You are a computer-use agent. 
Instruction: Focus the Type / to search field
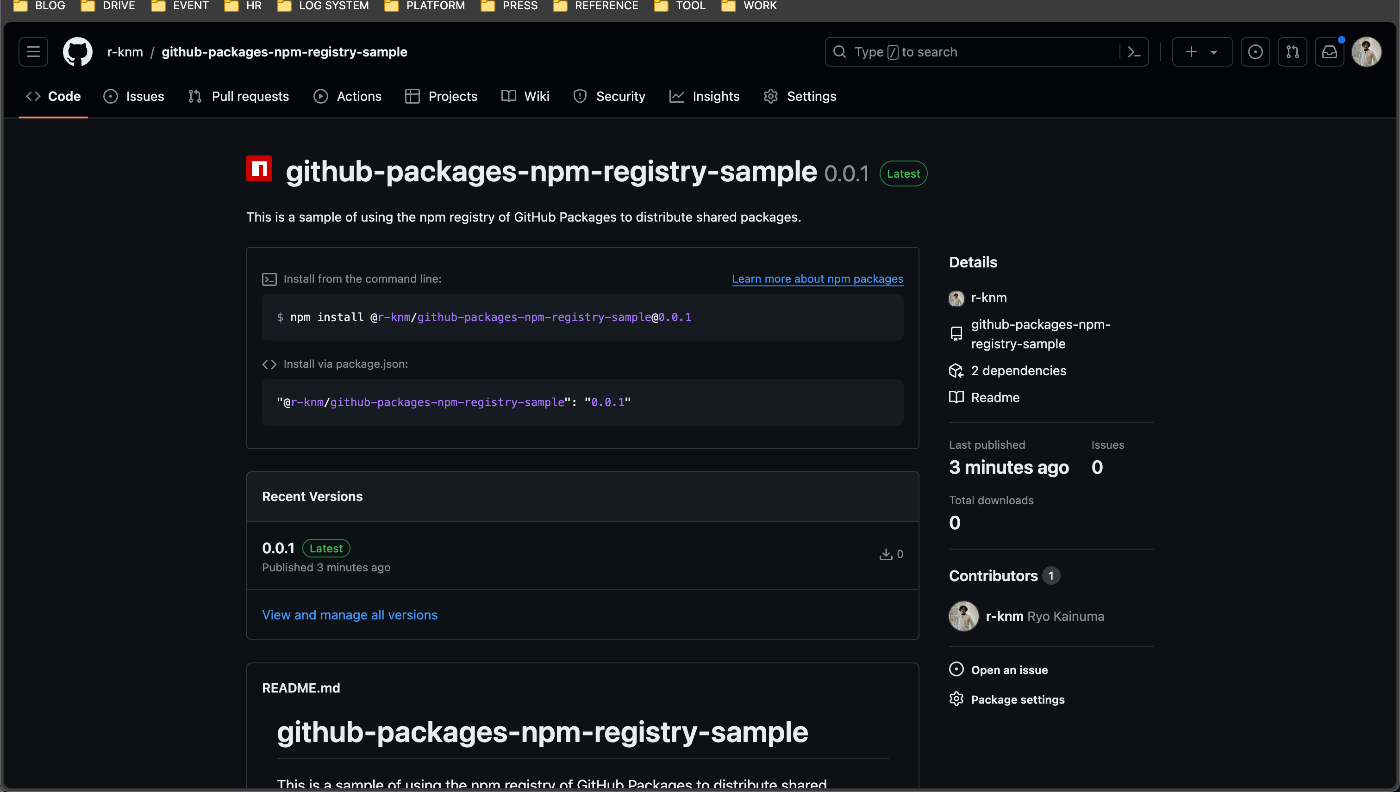click(987, 52)
